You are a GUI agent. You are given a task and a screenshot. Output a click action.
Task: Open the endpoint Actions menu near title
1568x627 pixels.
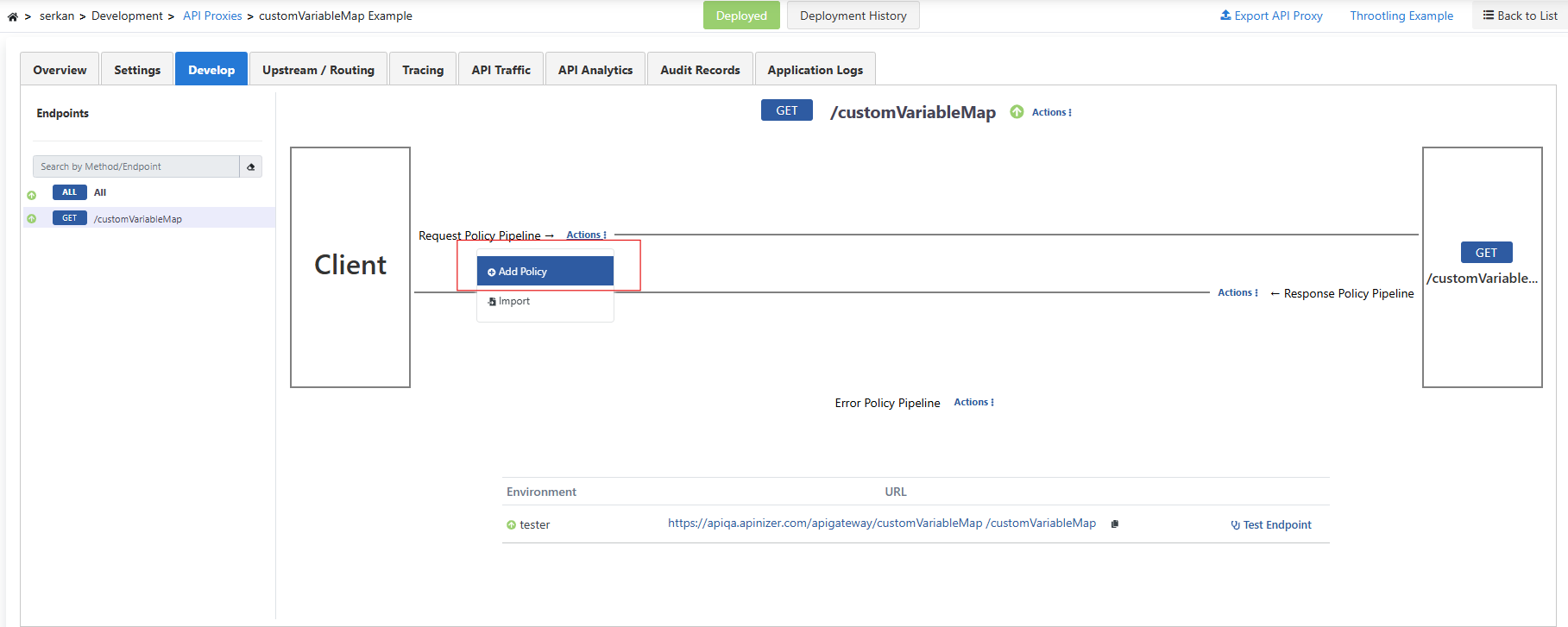1051,112
